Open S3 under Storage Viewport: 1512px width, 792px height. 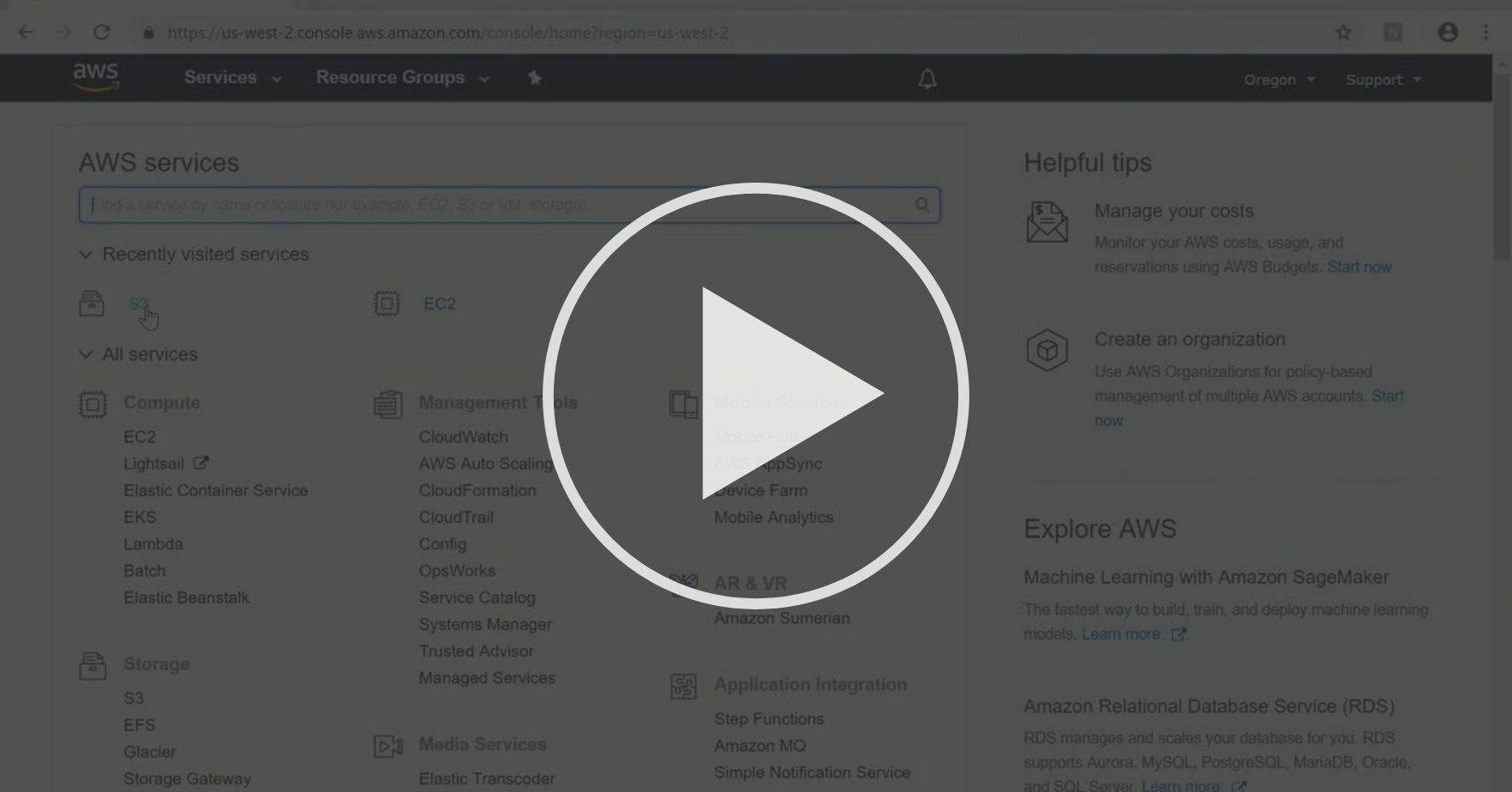(x=133, y=698)
